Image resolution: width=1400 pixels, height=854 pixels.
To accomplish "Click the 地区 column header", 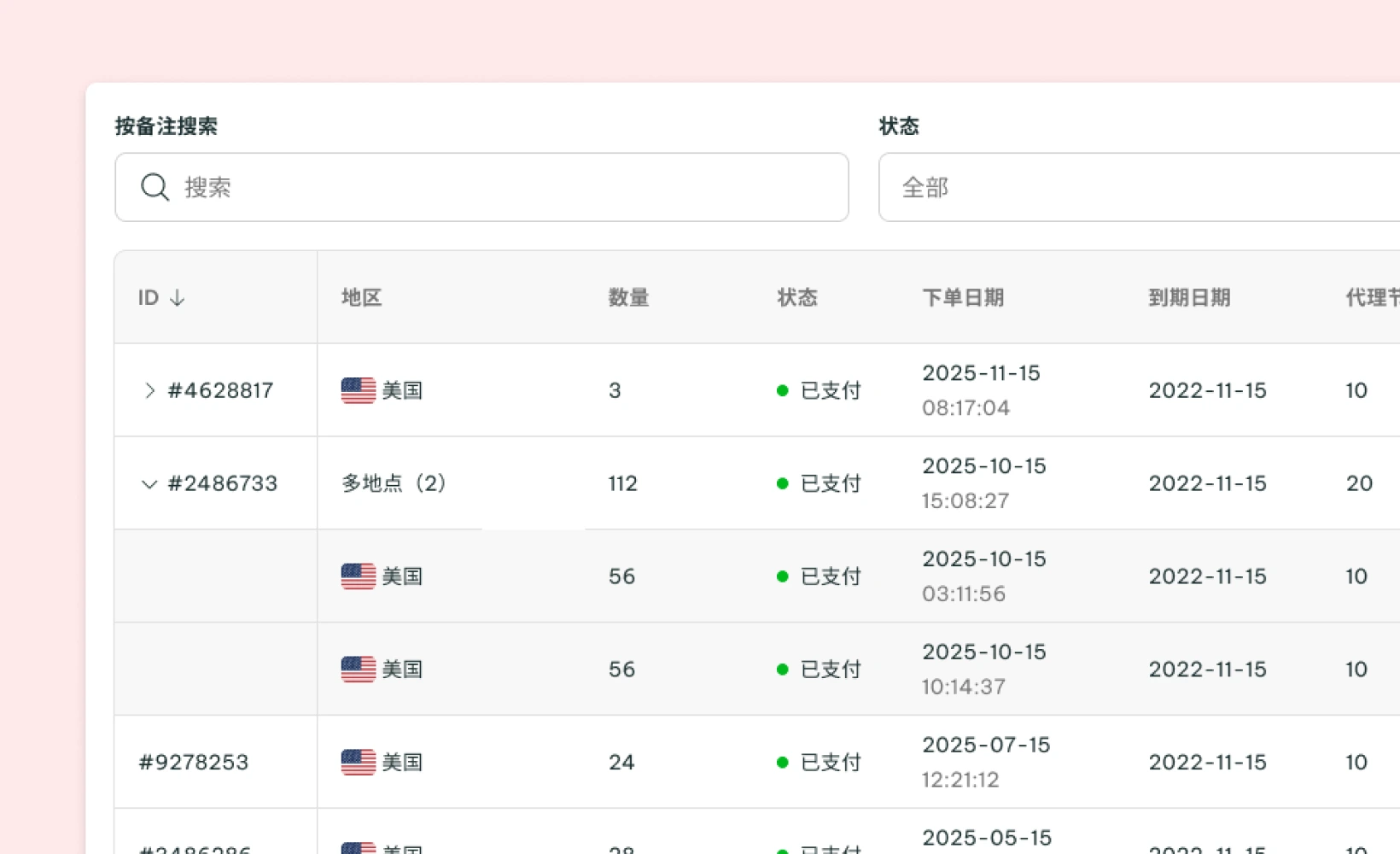I will (x=361, y=297).
